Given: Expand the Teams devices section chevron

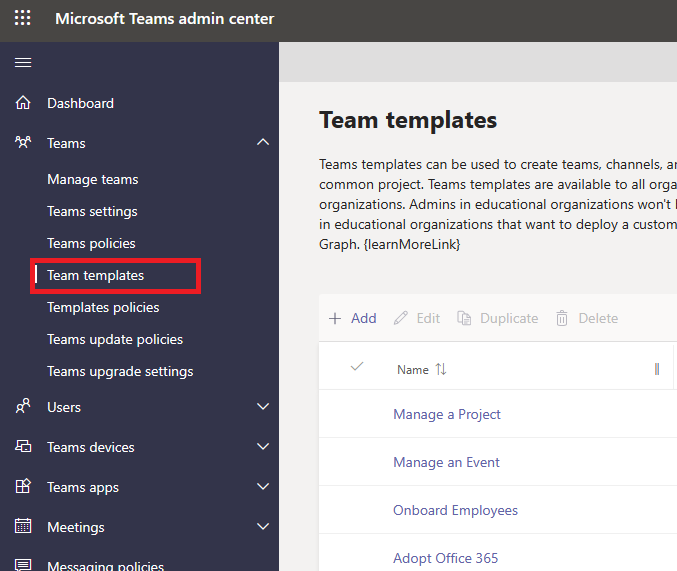Looking at the screenshot, I should click(x=263, y=446).
